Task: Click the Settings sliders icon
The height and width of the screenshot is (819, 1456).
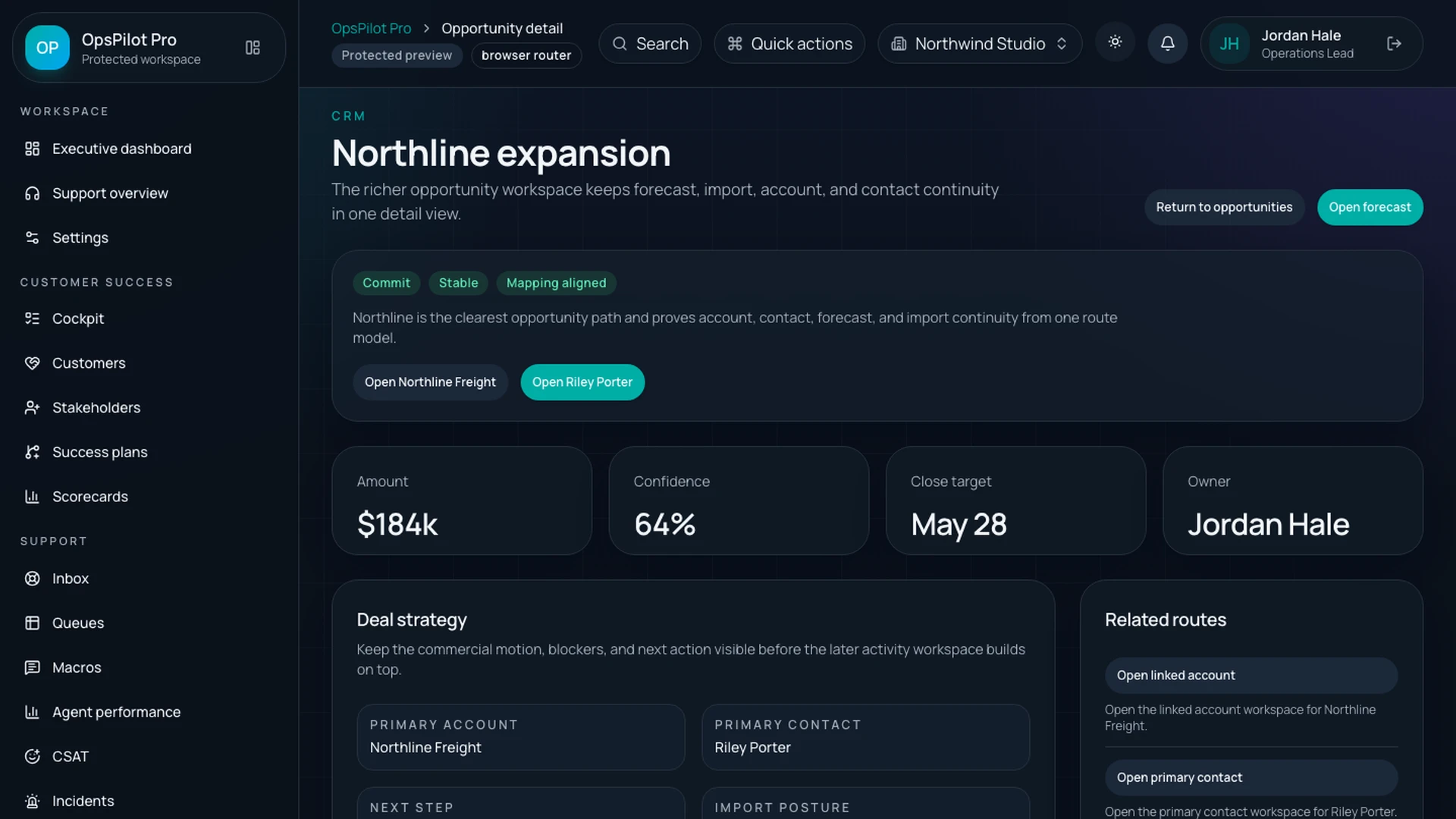Action: 32,238
